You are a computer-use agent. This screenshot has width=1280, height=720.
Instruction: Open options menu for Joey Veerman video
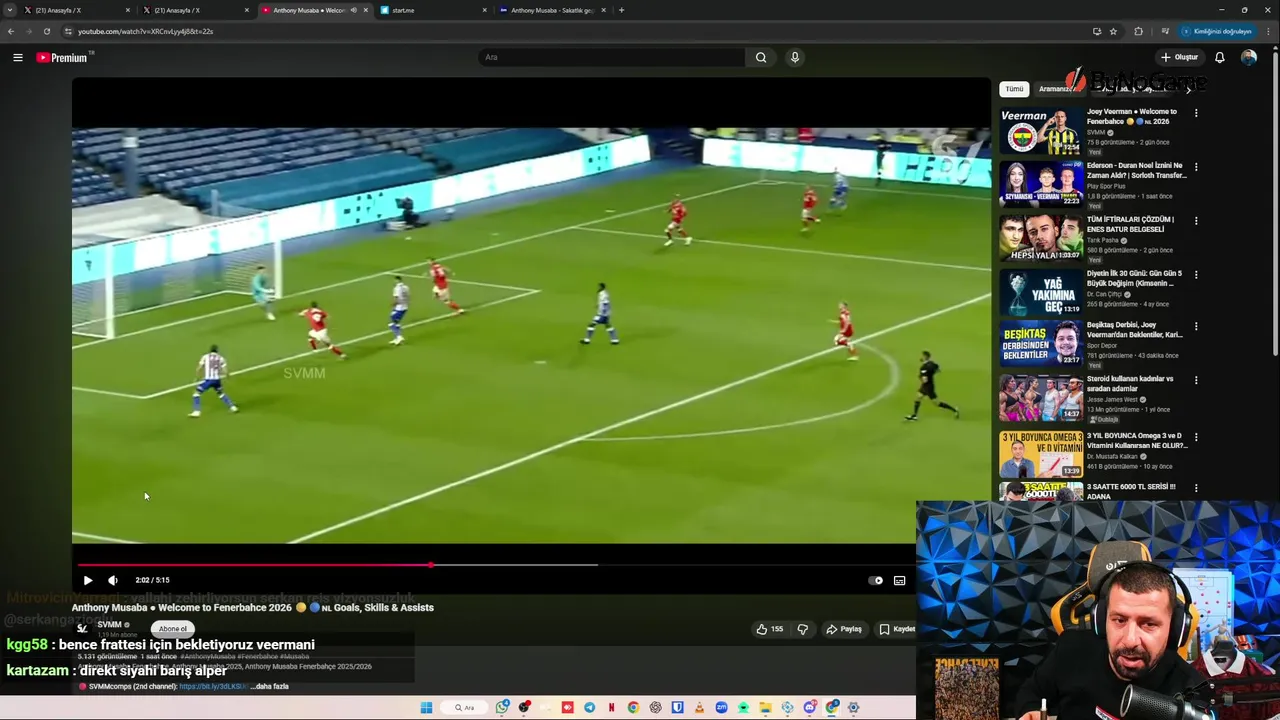click(x=1196, y=113)
